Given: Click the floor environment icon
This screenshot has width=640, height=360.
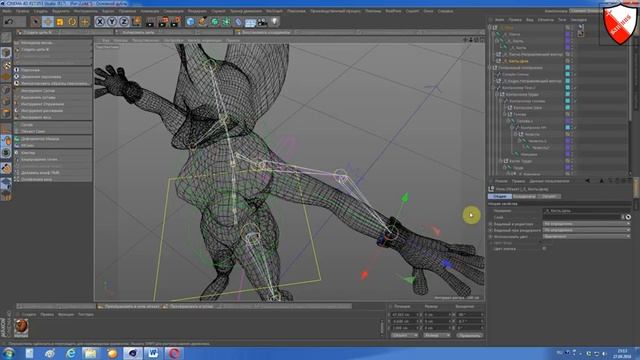Looking at the screenshot, I should point(250,21).
